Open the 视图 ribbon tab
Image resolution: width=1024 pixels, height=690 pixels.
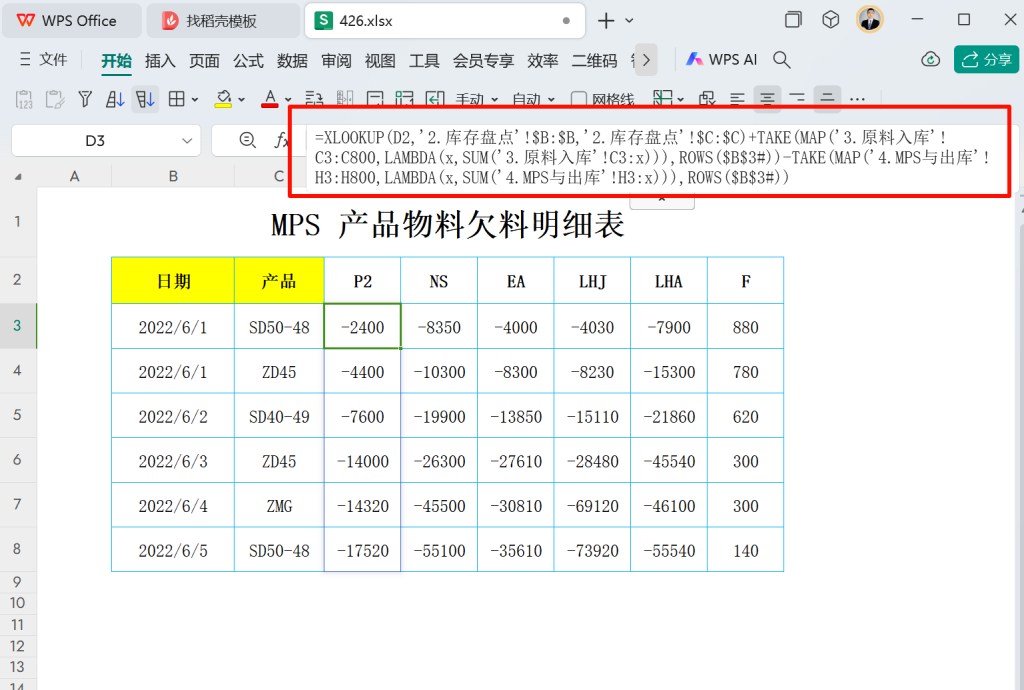(x=380, y=60)
